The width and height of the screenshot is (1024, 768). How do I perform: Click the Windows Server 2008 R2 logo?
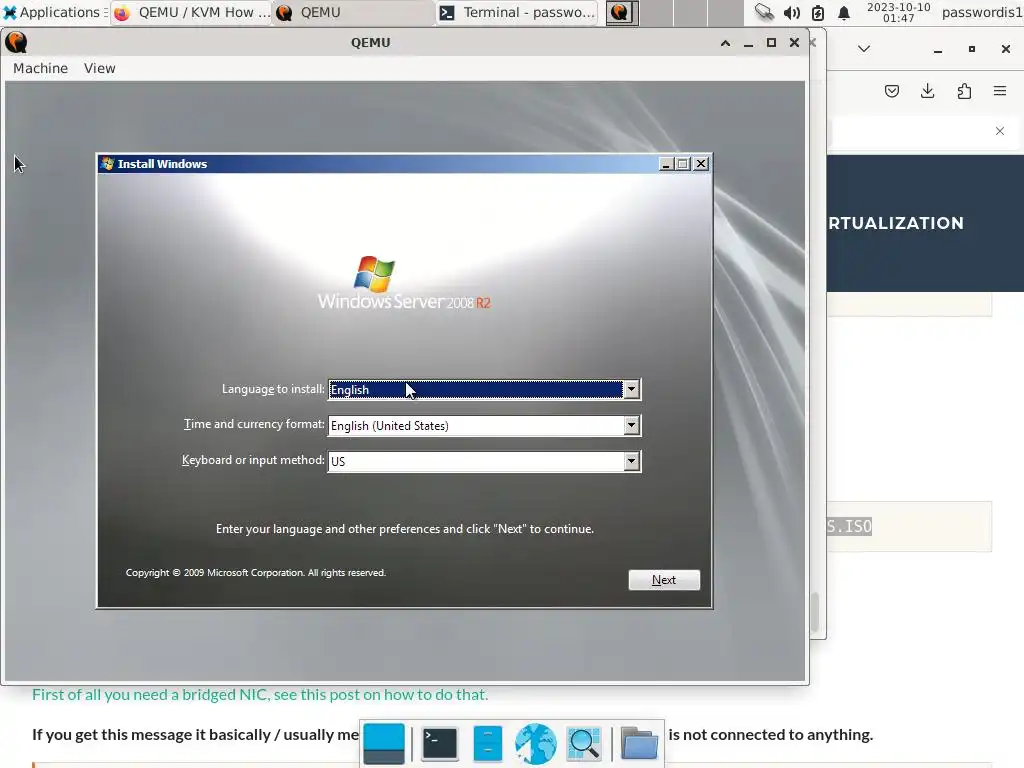pyautogui.click(x=404, y=283)
